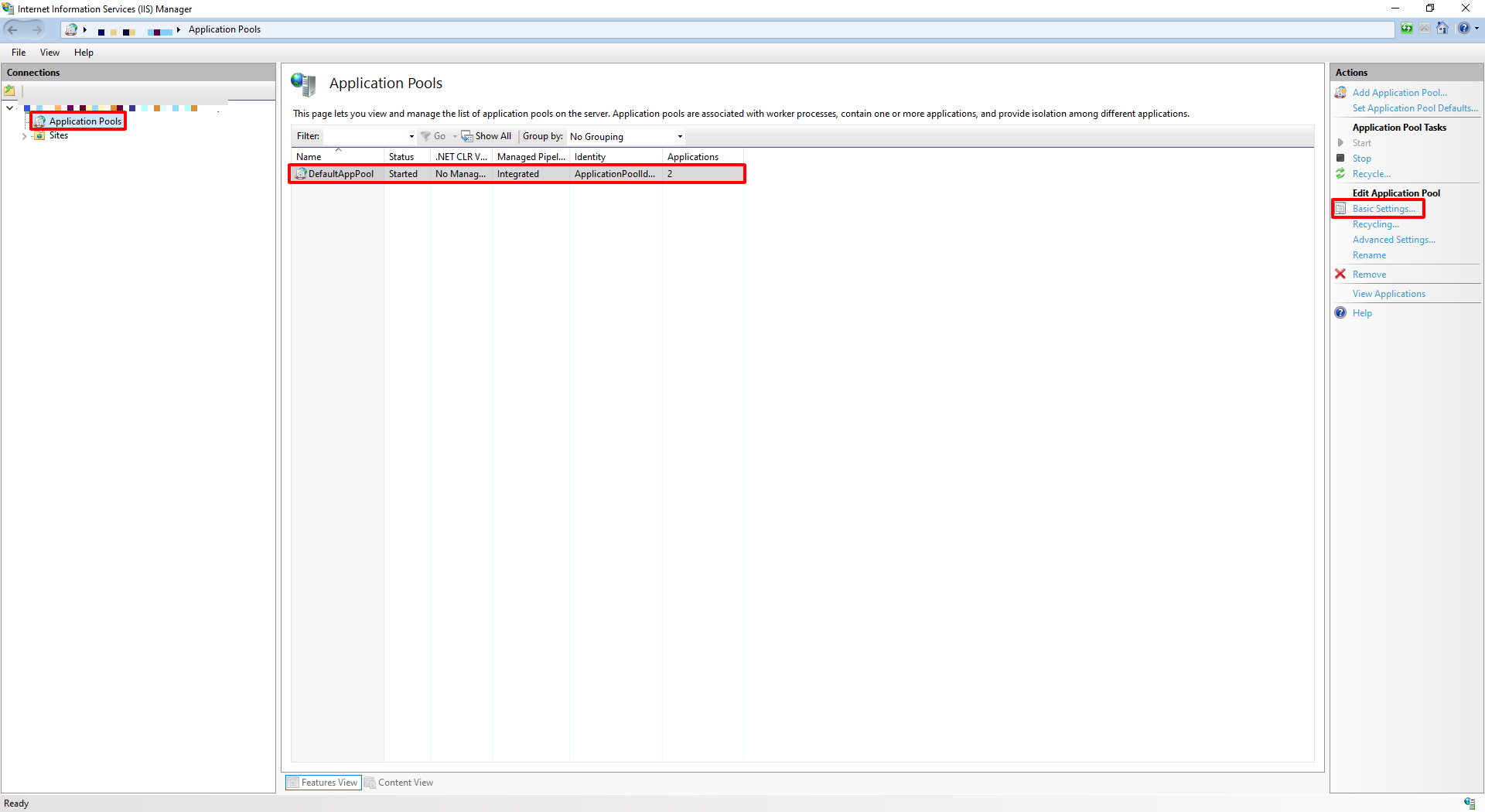Click the 'No Manag...' CLR cell
Viewport: 1485px width, 812px height.
[x=460, y=174]
